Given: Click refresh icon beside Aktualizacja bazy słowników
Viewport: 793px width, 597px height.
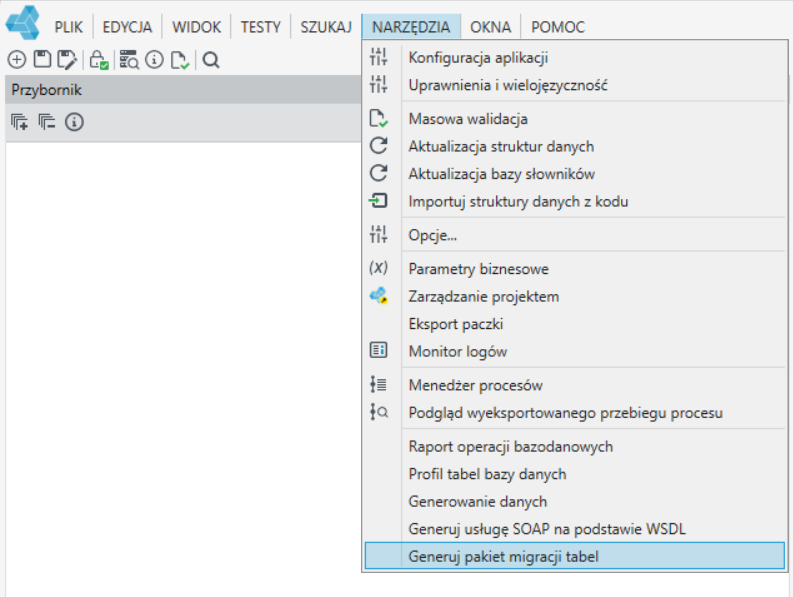Looking at the screenshot, I should point(378,173).
